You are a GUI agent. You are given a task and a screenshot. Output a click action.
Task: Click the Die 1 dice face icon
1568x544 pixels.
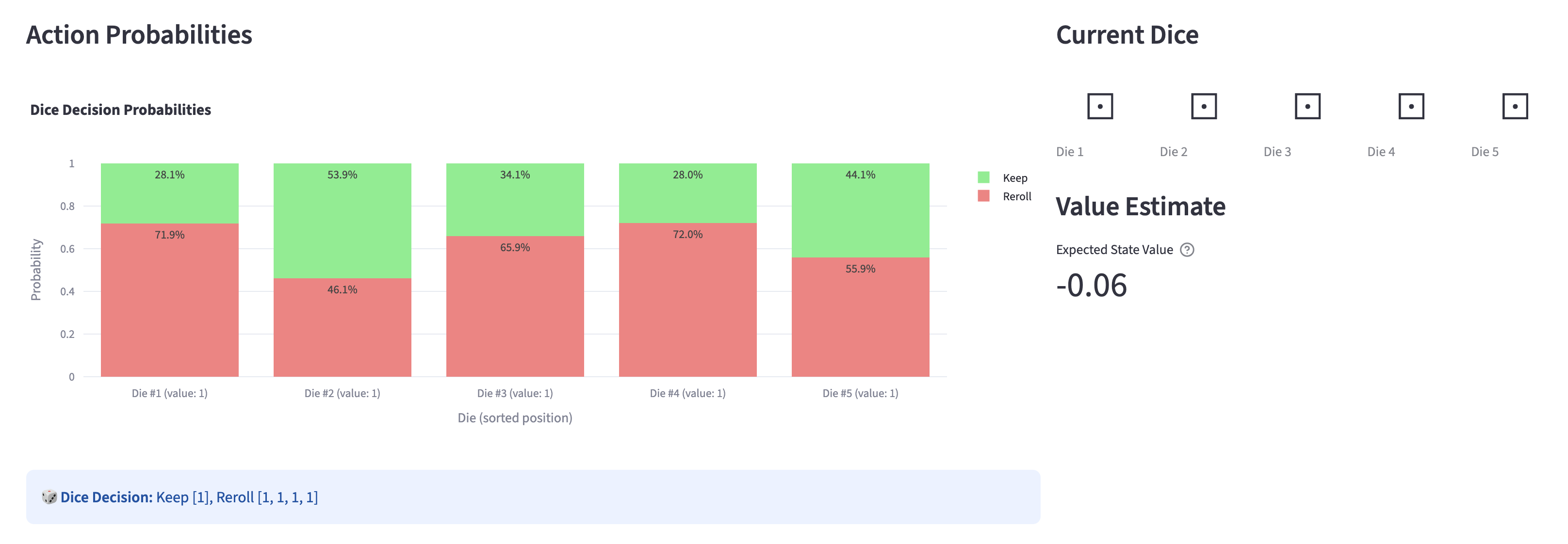coord(1099,107)
